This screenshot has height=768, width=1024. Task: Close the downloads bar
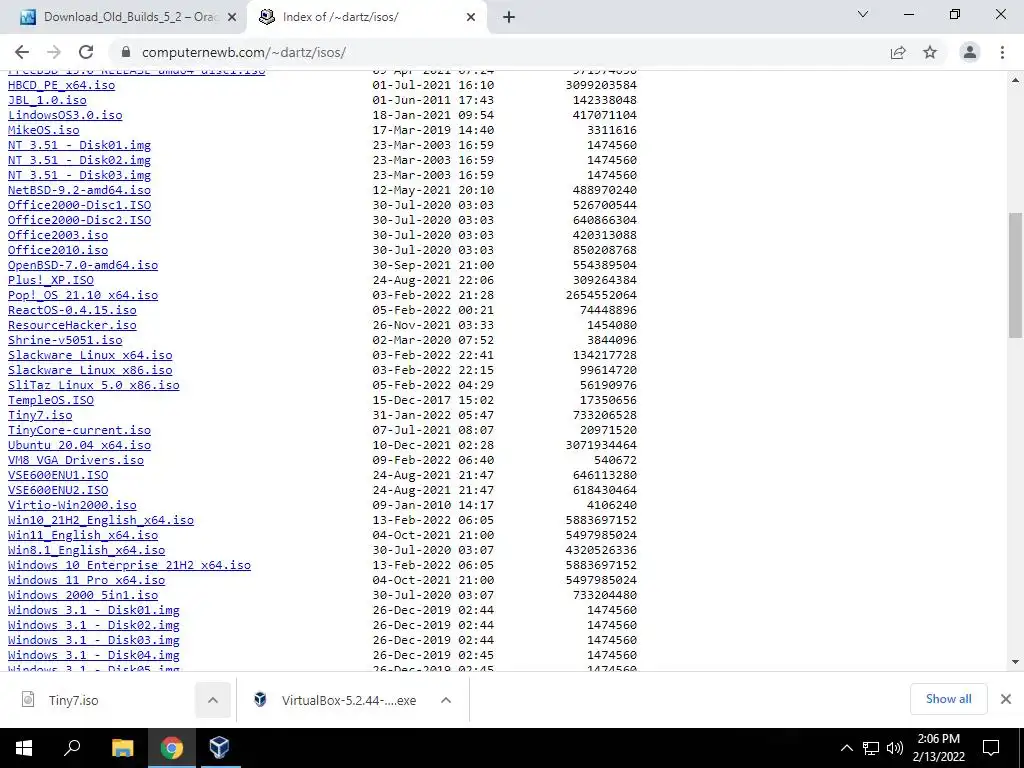[1006, 699]
